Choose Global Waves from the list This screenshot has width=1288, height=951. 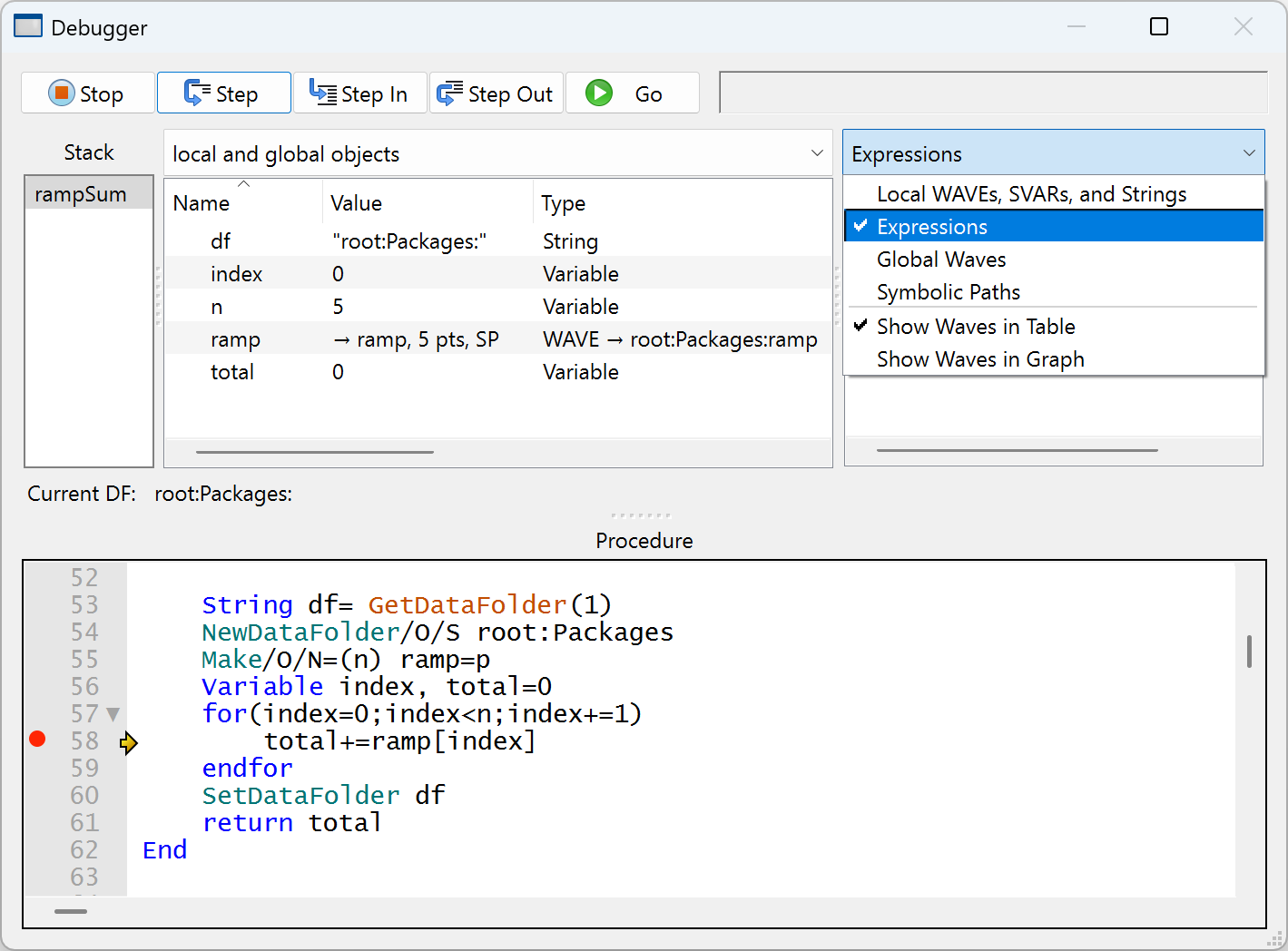click(940, 260)
